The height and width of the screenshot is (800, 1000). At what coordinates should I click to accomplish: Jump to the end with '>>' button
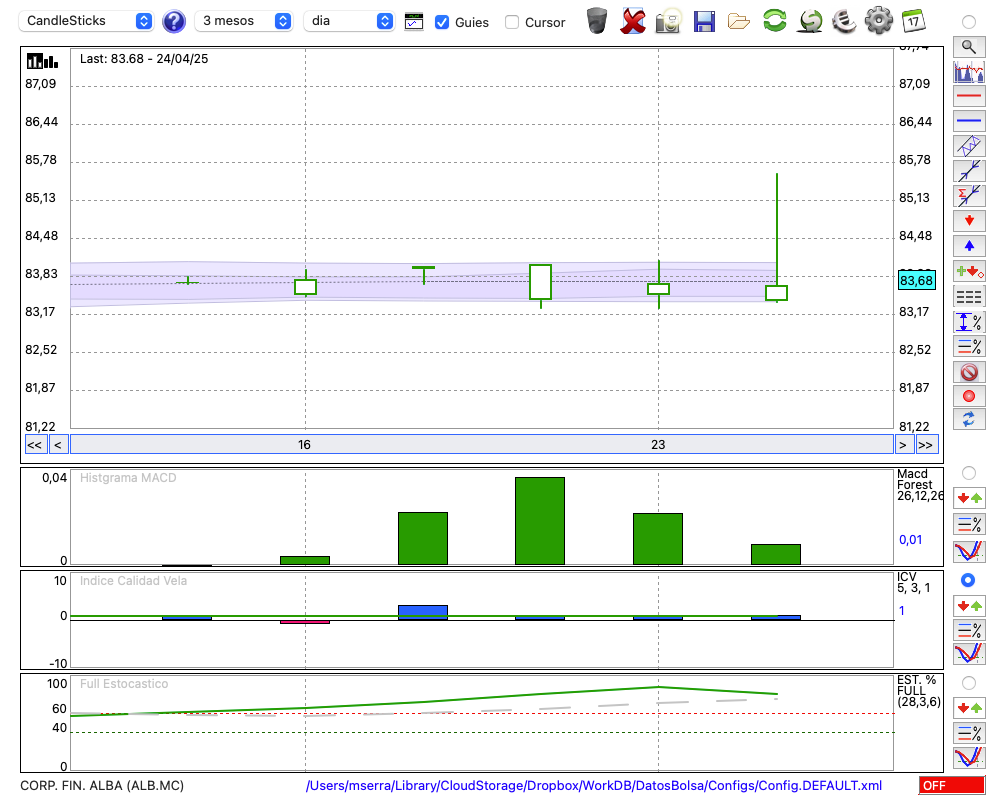pyautogui.click(x=927, y=445)
